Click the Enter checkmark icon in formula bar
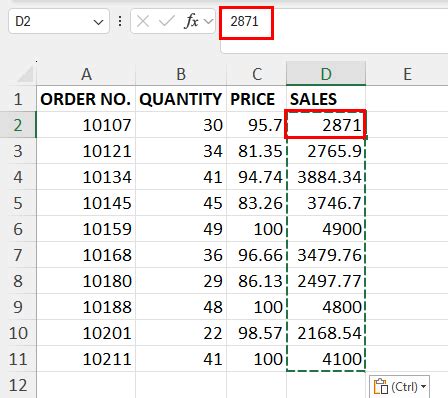This screenshot has width=448, height=398. [x=167, y=22]
